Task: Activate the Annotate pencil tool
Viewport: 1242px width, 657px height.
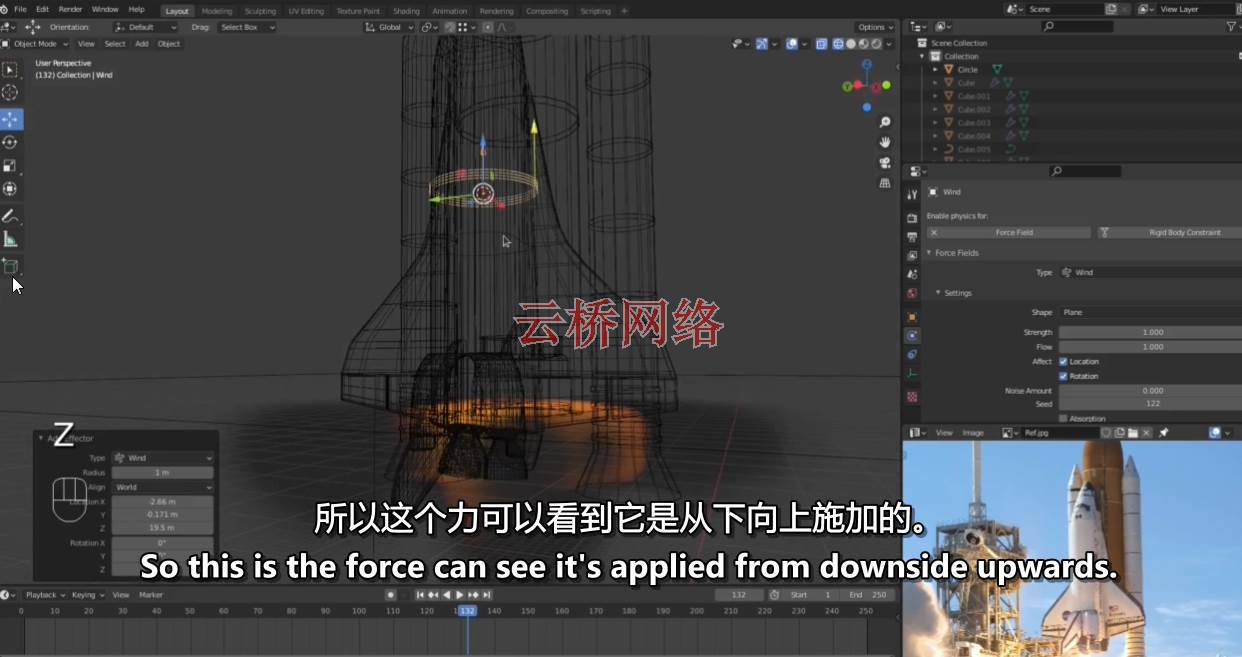Action: pos(10,216)
